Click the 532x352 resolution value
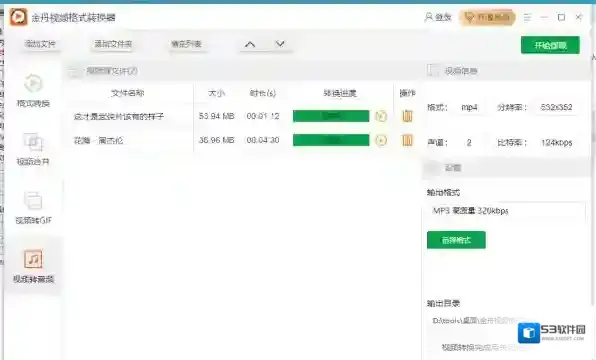Viewport: 596px width, 360px height. pos(556,107)
